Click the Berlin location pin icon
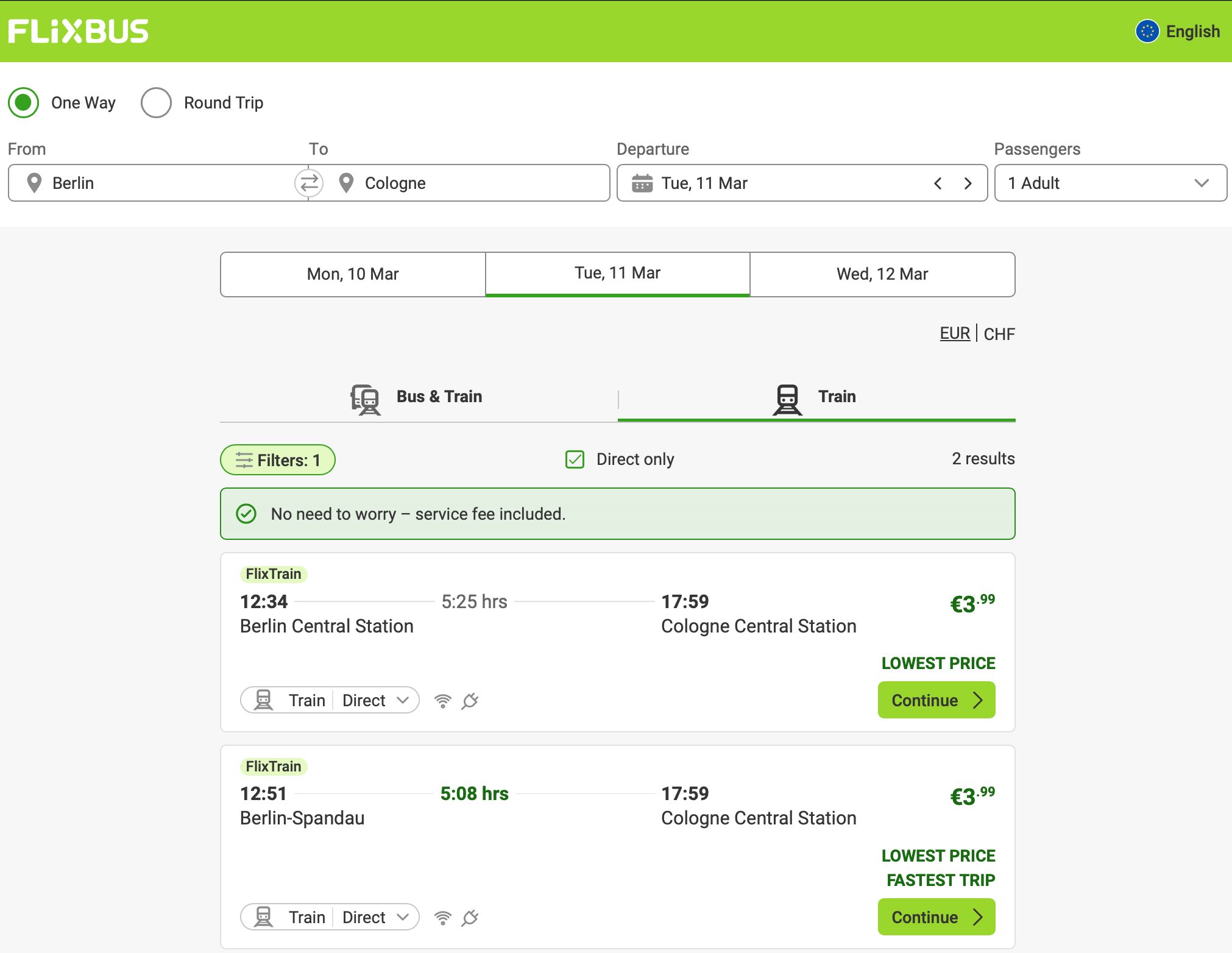The width and height of the screenshot is (1232, 953). click(35, 183)
